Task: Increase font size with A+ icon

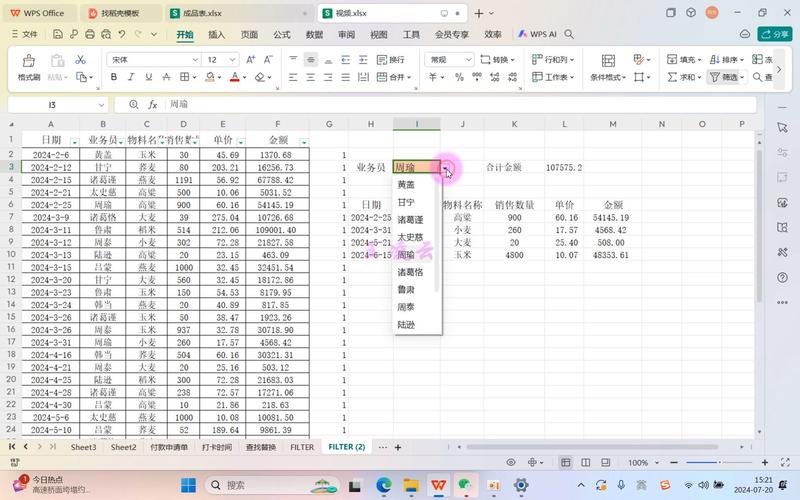Action: coord(251,60)
